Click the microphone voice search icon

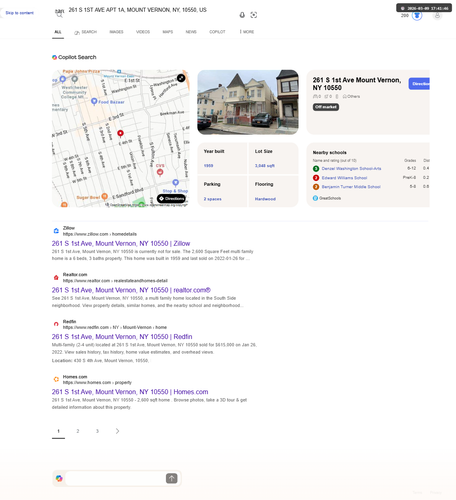[x=242, y=15]
